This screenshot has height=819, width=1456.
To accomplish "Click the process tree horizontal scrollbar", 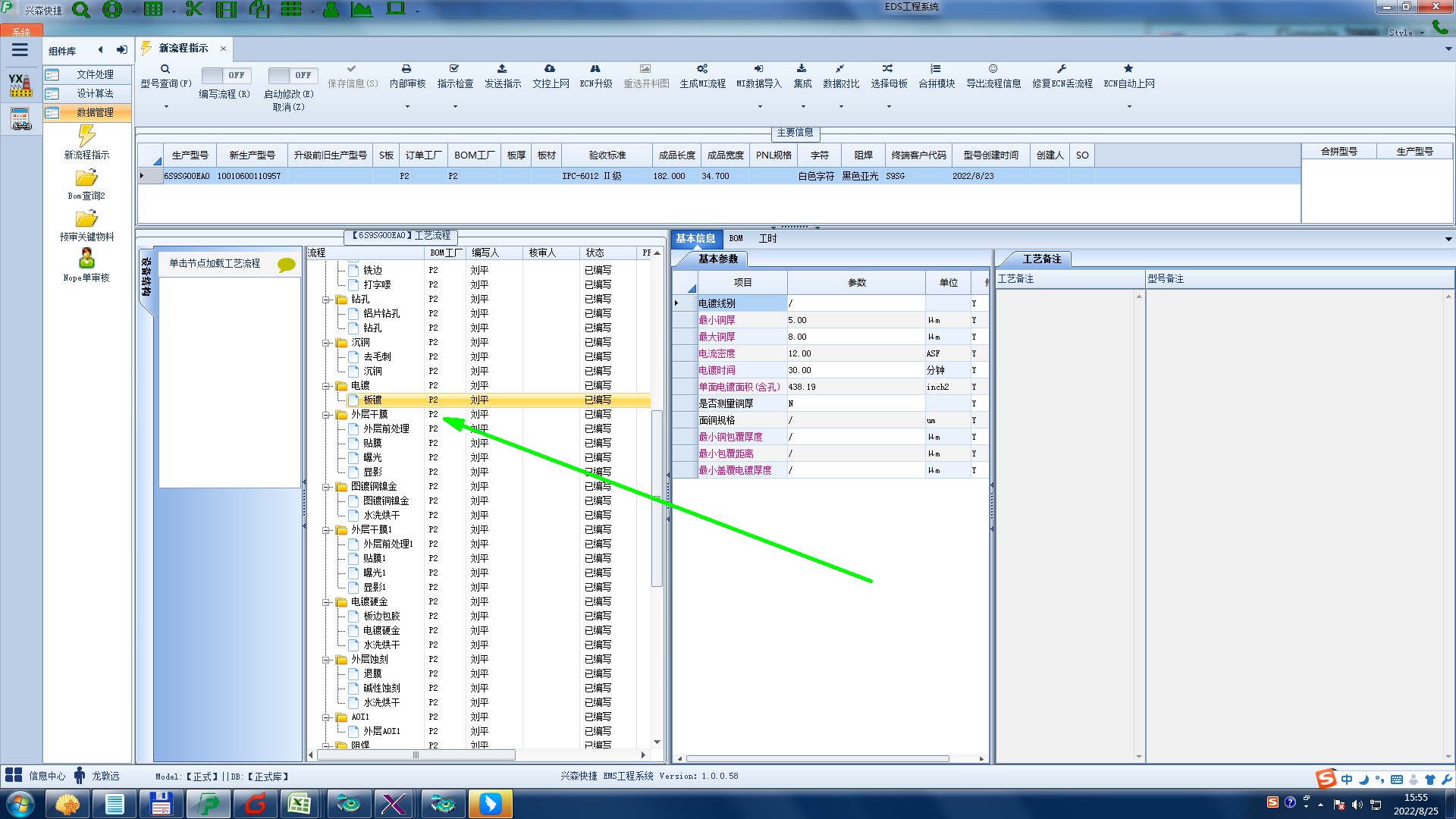I will pyautogui.click(x=416, y=755).
